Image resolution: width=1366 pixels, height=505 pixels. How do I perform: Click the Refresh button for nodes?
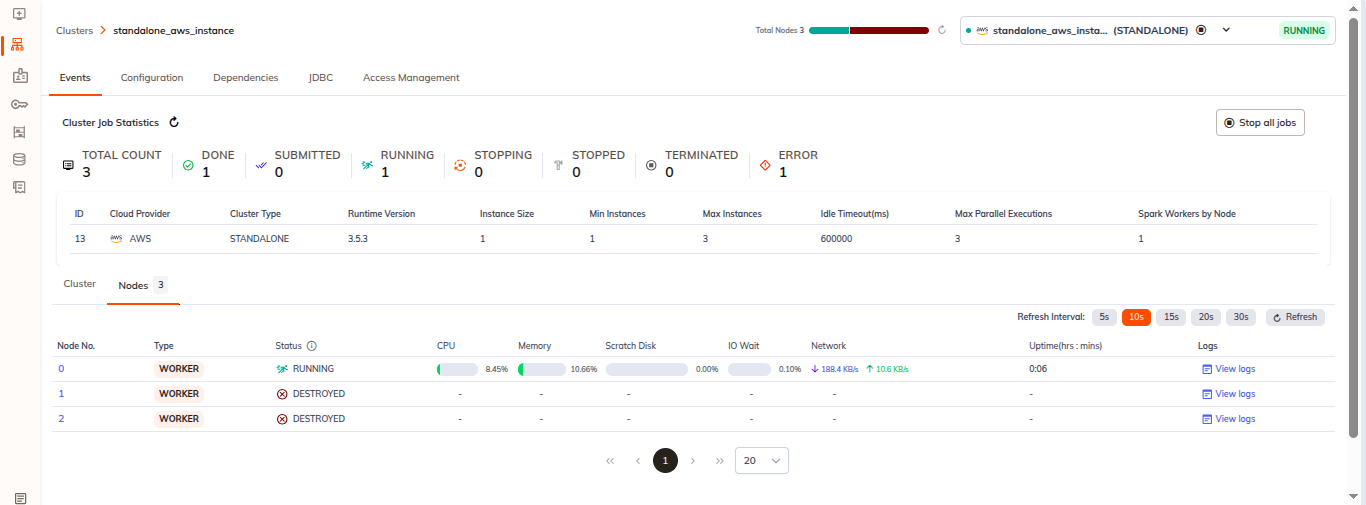1295,317
